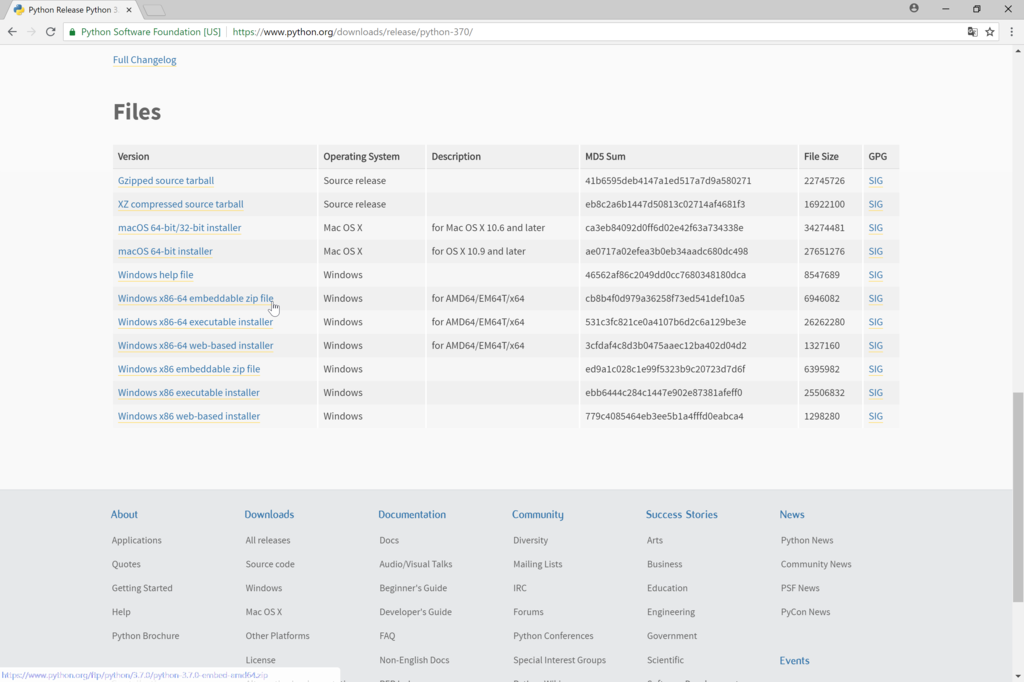Open Source code footer link
1024x682 pixels.
point(270,564)
